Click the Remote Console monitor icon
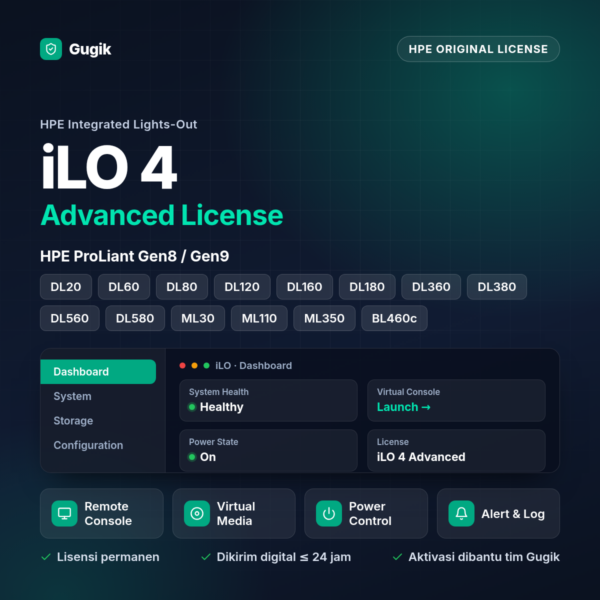This screenshot has height=600, width=600. pos(64,514)
